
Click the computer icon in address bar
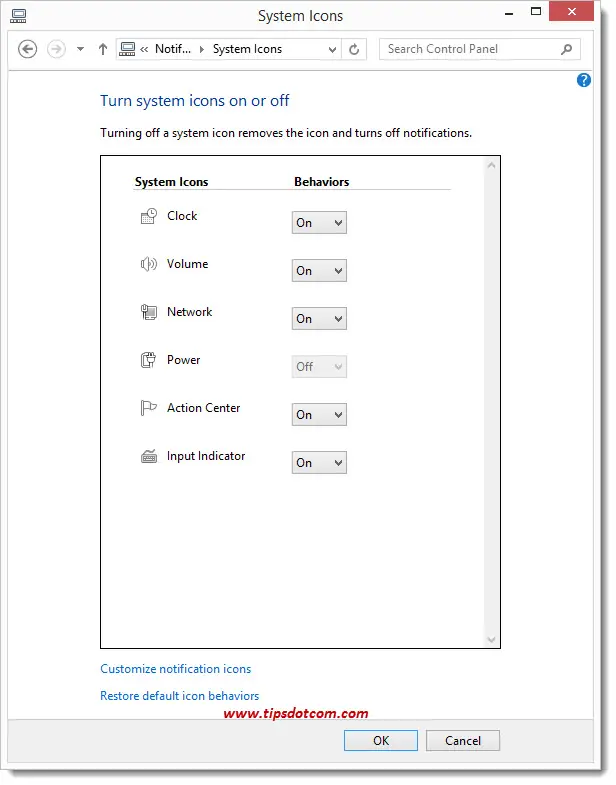(x=127, y=49)
